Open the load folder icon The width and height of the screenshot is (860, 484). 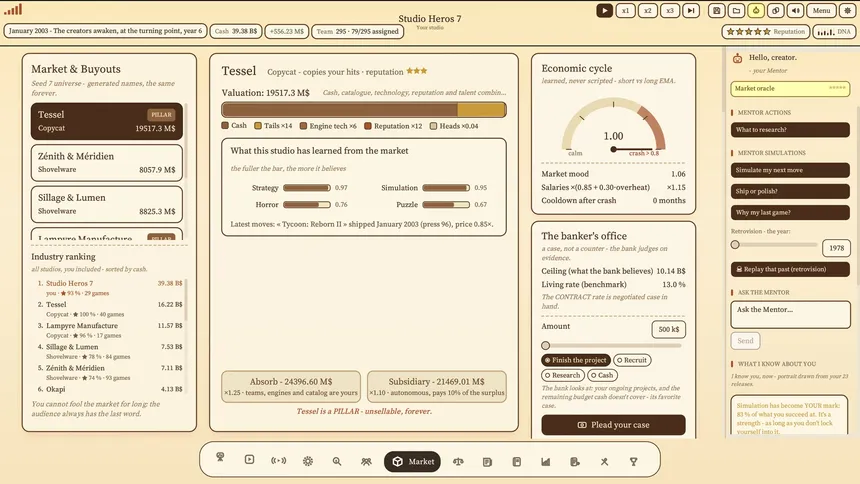coord(737,10)
